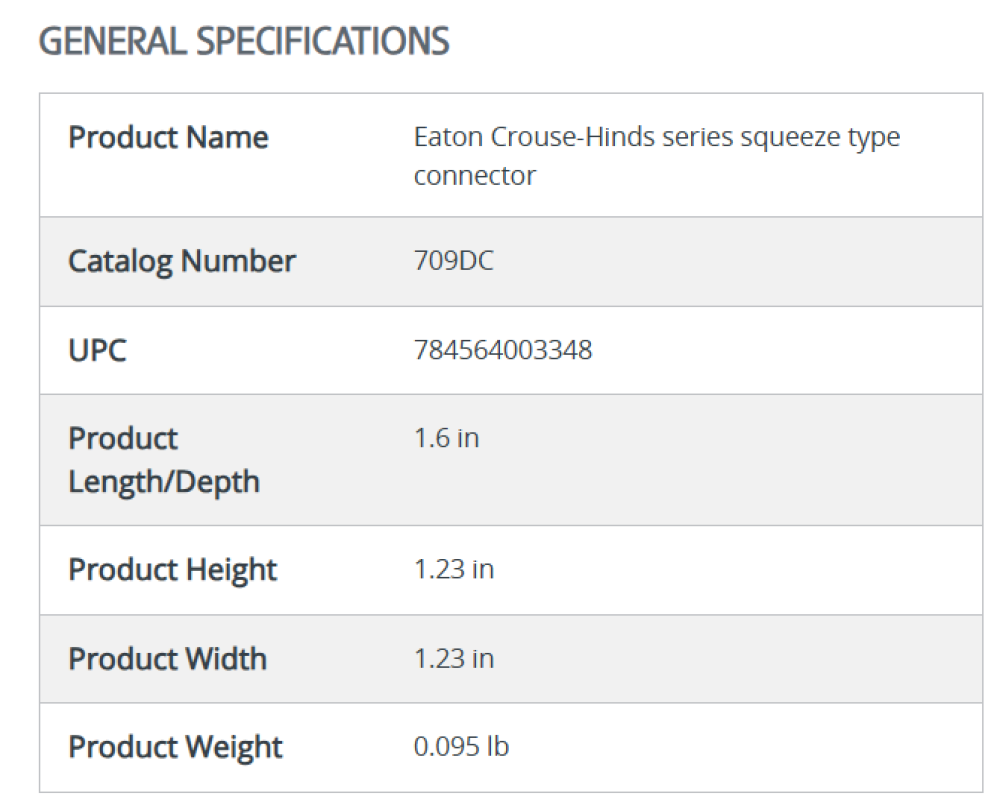Click the Product Weight label
1000x802 pixels.
(x=175, y=746)
